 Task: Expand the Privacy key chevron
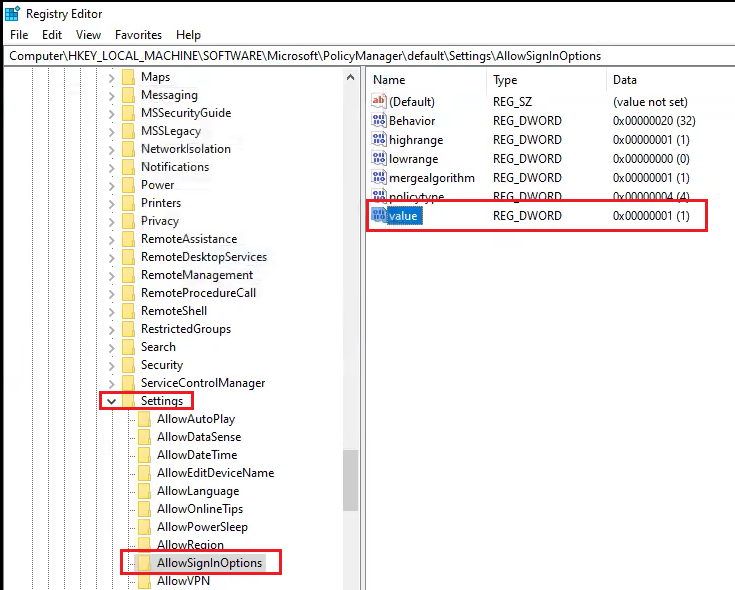click(x=111, y=221)
